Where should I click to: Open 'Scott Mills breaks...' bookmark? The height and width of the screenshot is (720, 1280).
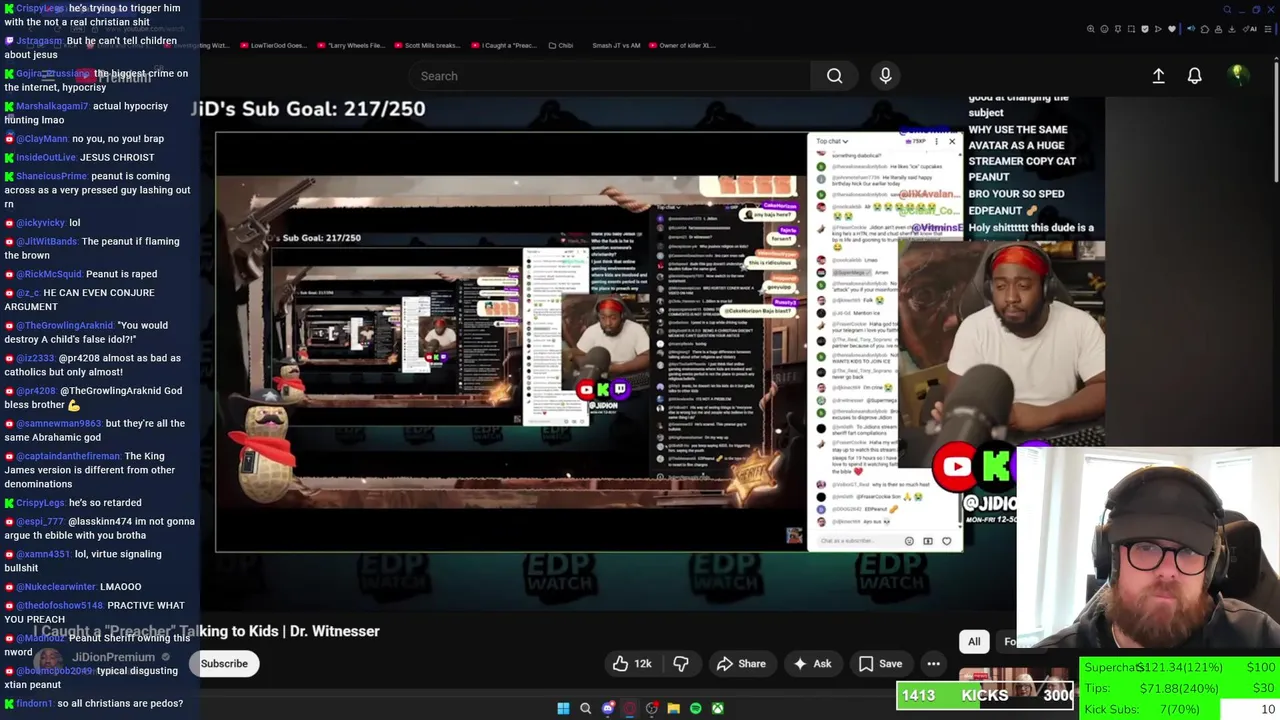(427, 45)
